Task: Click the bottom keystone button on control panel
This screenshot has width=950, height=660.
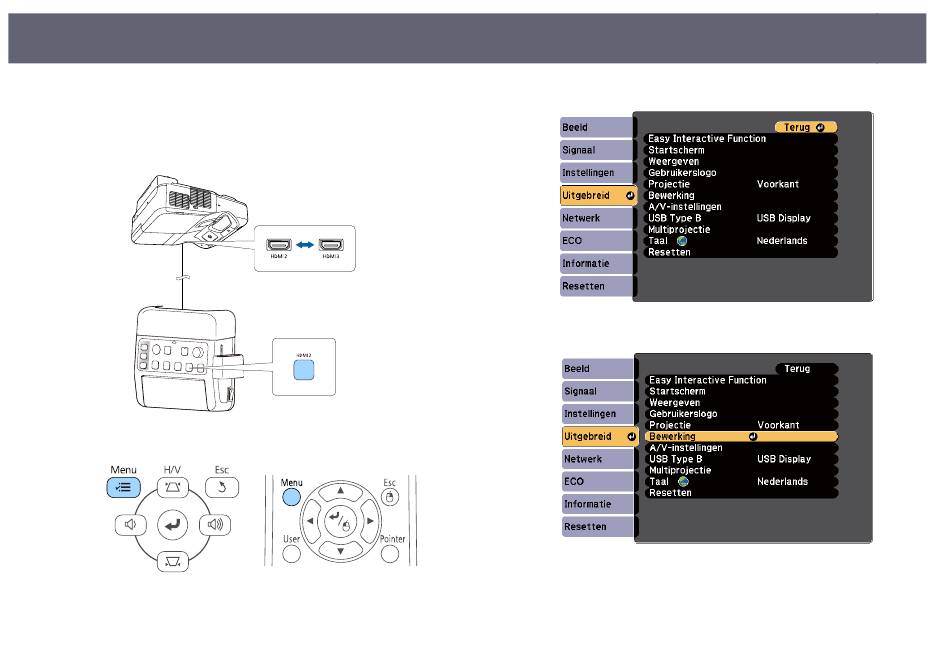Action: (173, 562)
